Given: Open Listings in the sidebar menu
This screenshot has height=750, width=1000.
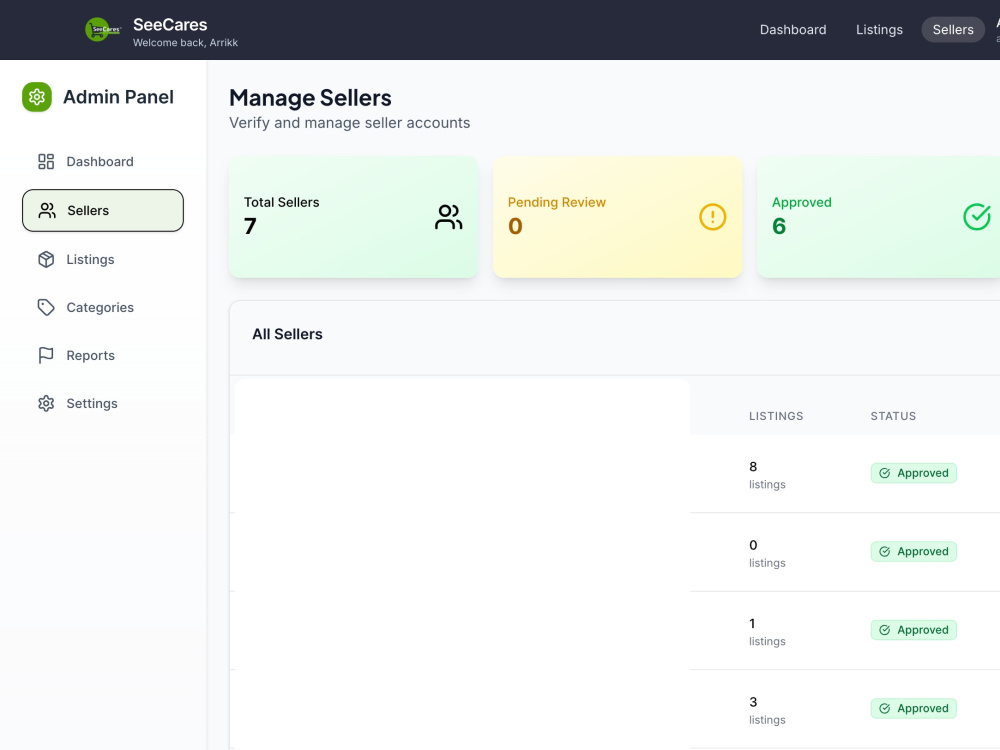Looking at the screenshot, I should point(103,260).
